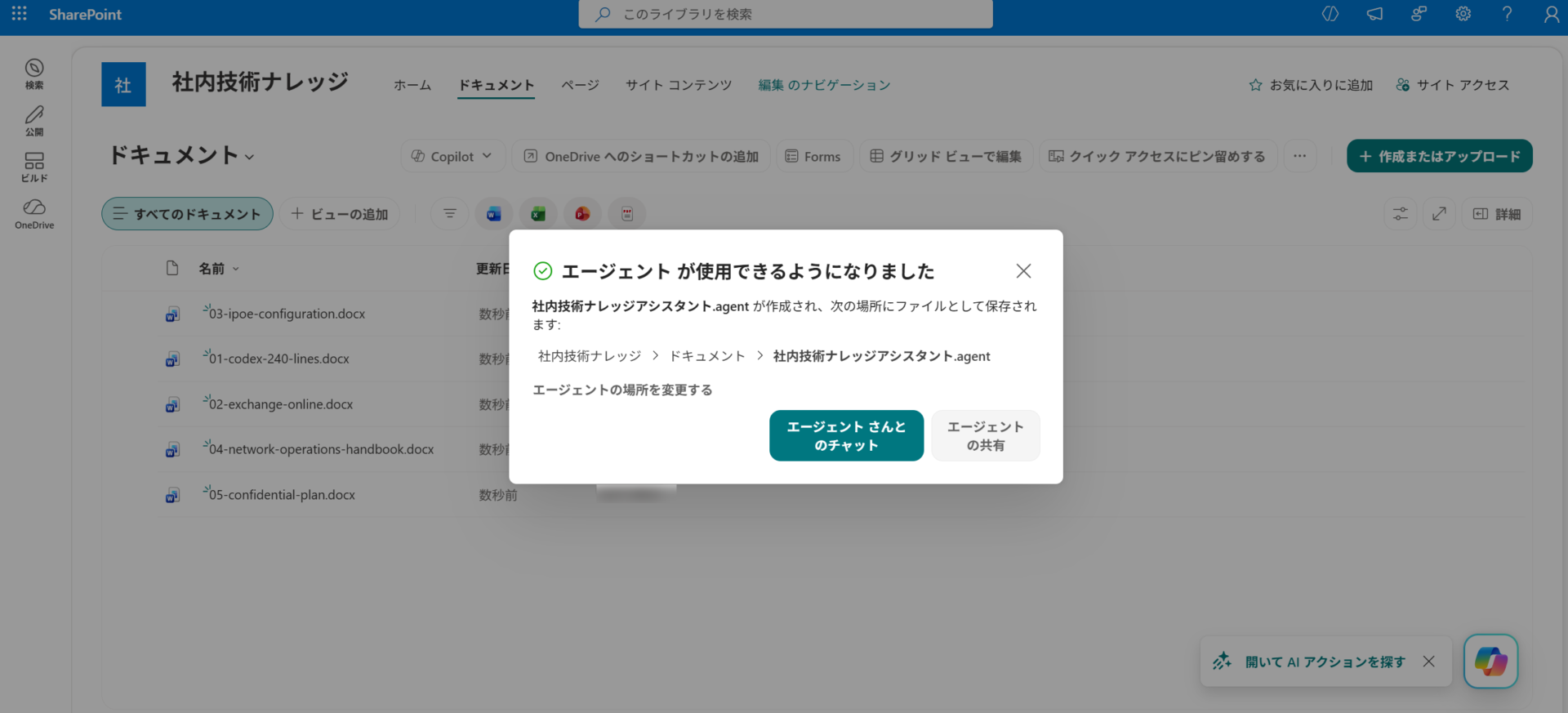Focus the library search box
The width and height of the screenshot is (1568, 713).
click(x=786, y=14)
